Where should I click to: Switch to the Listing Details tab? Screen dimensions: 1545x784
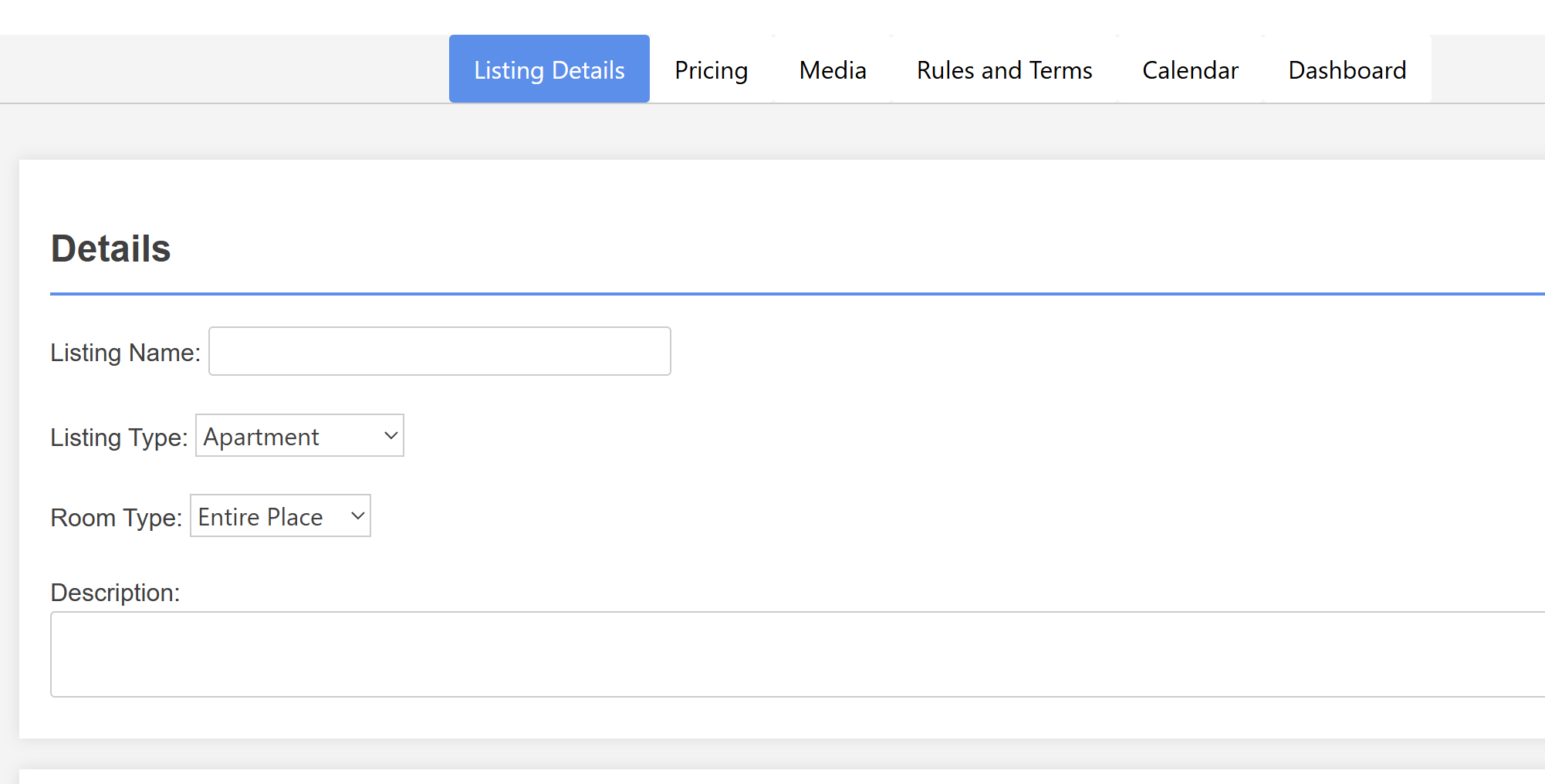coord(549,69)
